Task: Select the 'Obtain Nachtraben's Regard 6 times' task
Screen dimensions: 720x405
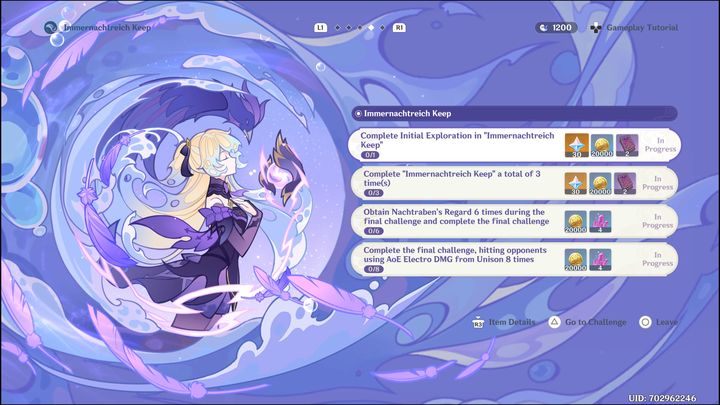Action: tap(514, 221)
